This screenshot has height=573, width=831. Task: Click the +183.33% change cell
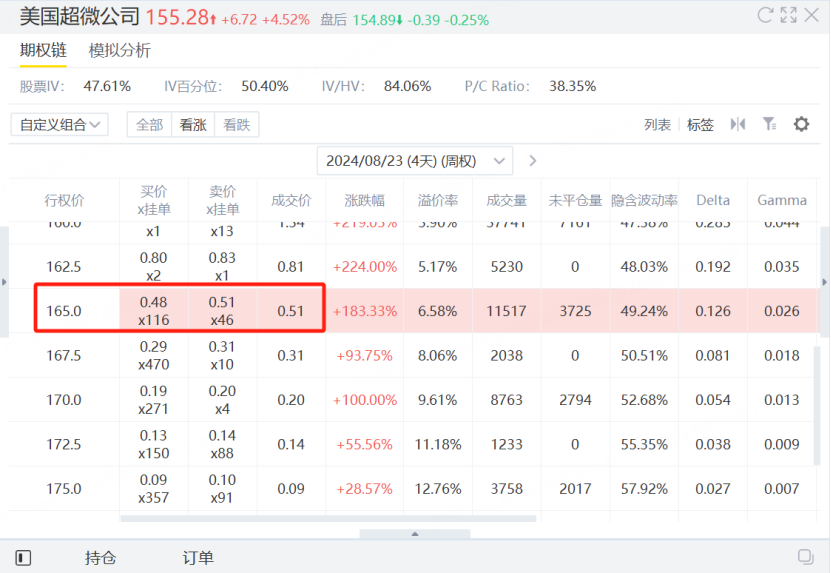365,311
